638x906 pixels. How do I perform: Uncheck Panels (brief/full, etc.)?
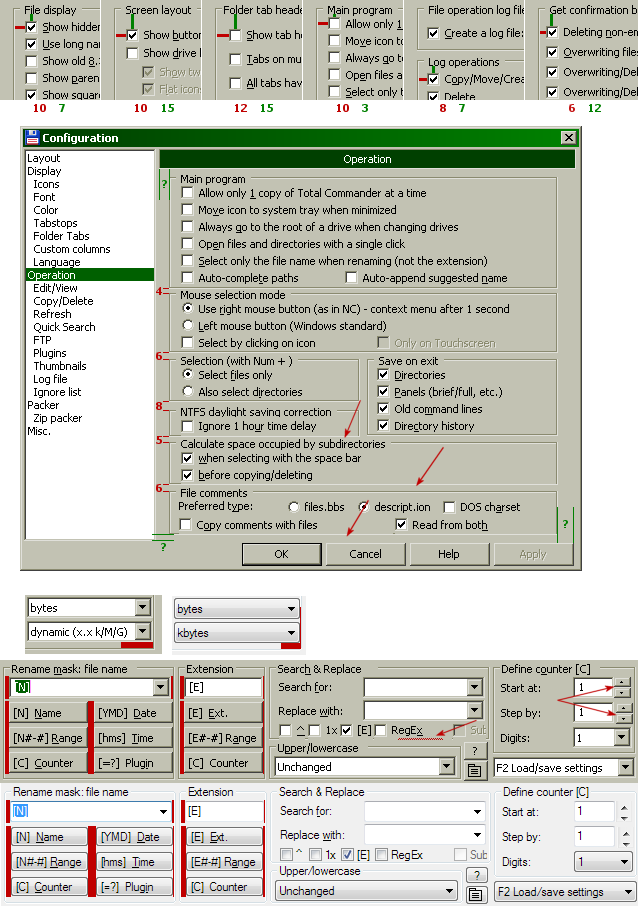383,392
